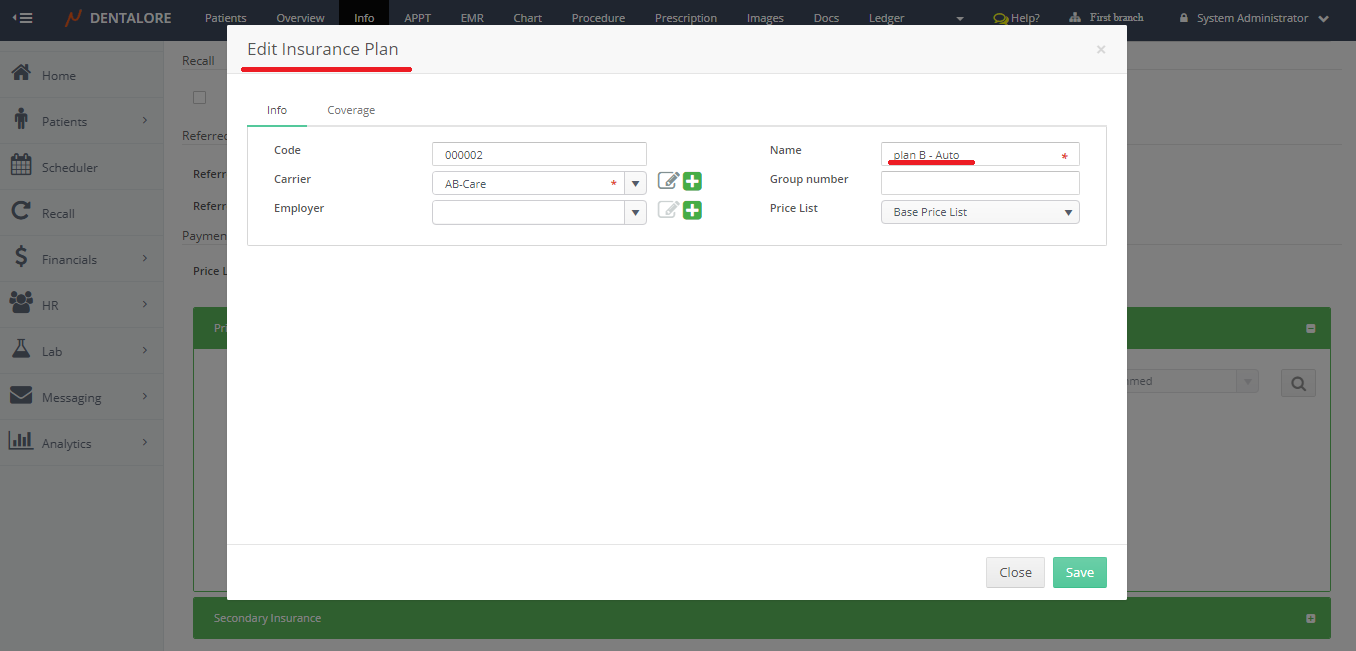Click the hamburger menu collapse icon
Screen dimensions: 1356x651
[x=22, y=18]
